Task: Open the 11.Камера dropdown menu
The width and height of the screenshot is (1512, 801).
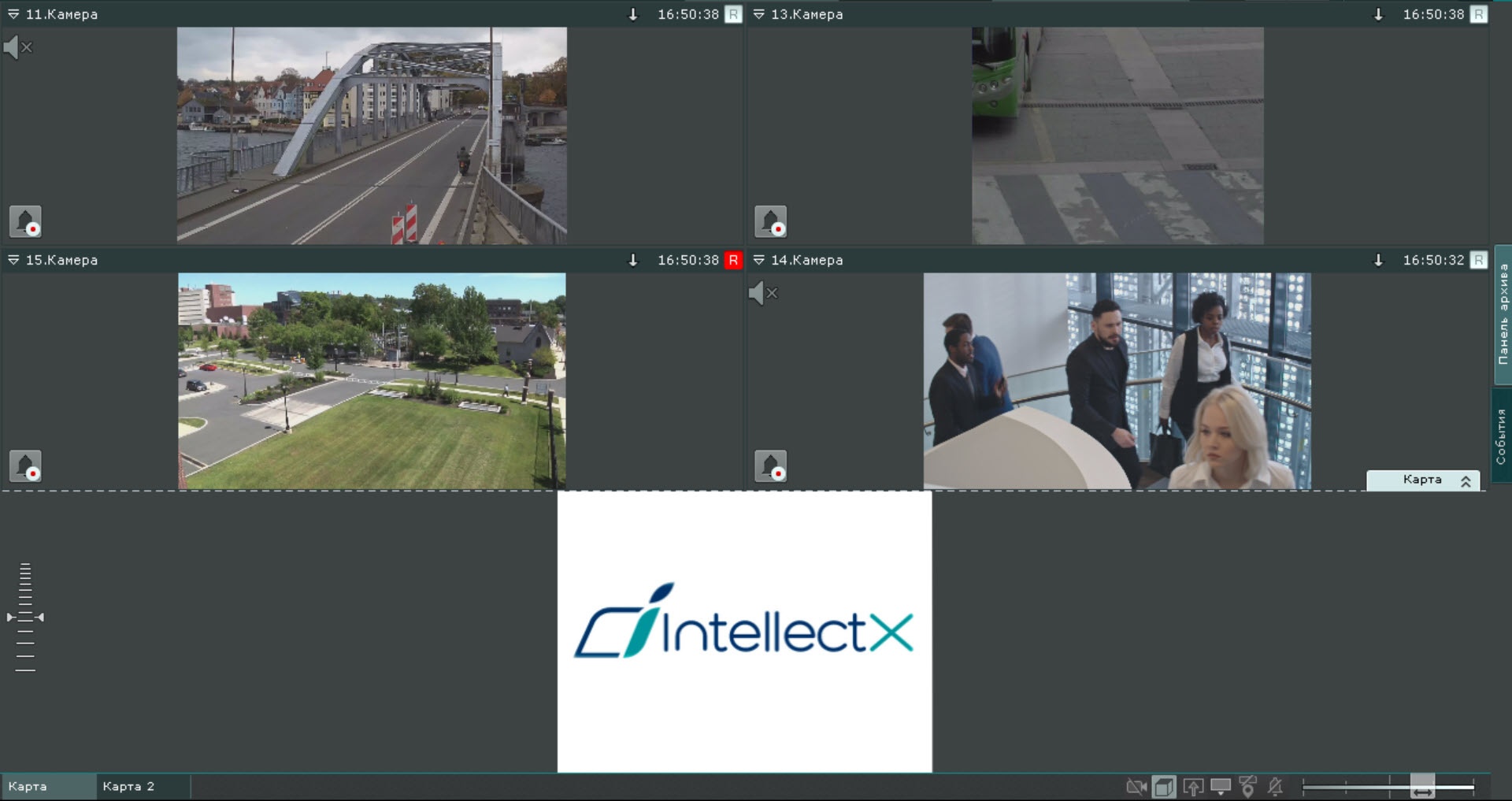Action: click(13, 14)
